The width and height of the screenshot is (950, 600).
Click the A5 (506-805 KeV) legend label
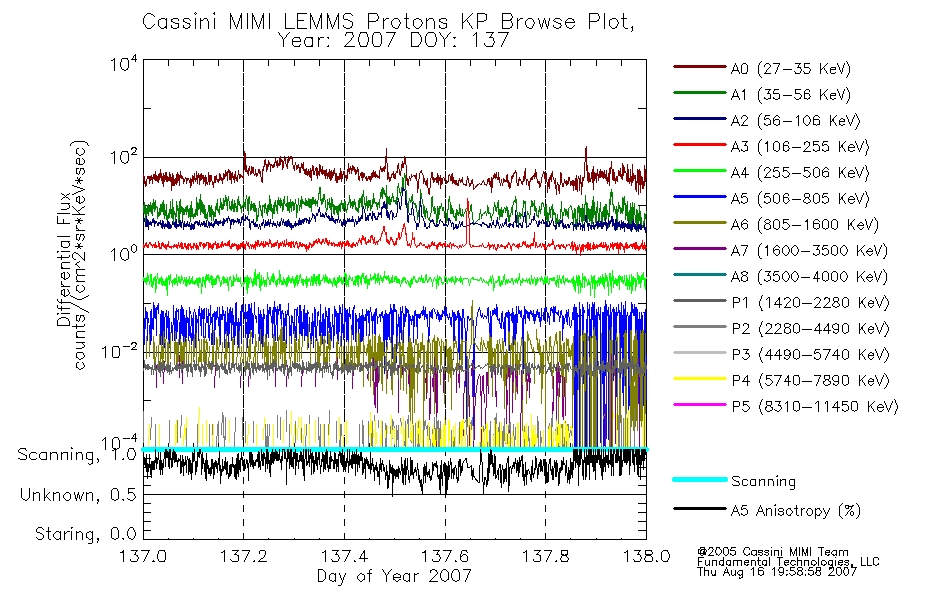pos(800,199)
